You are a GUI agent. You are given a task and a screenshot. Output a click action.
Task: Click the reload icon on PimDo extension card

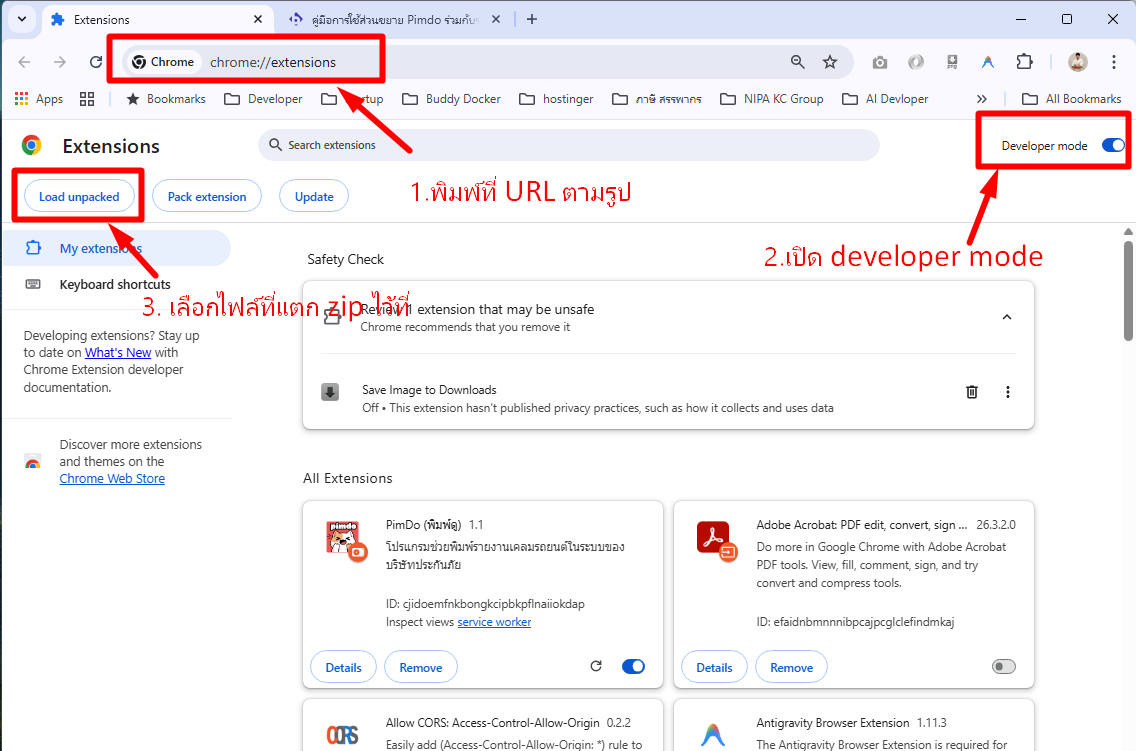pos(596,666)
